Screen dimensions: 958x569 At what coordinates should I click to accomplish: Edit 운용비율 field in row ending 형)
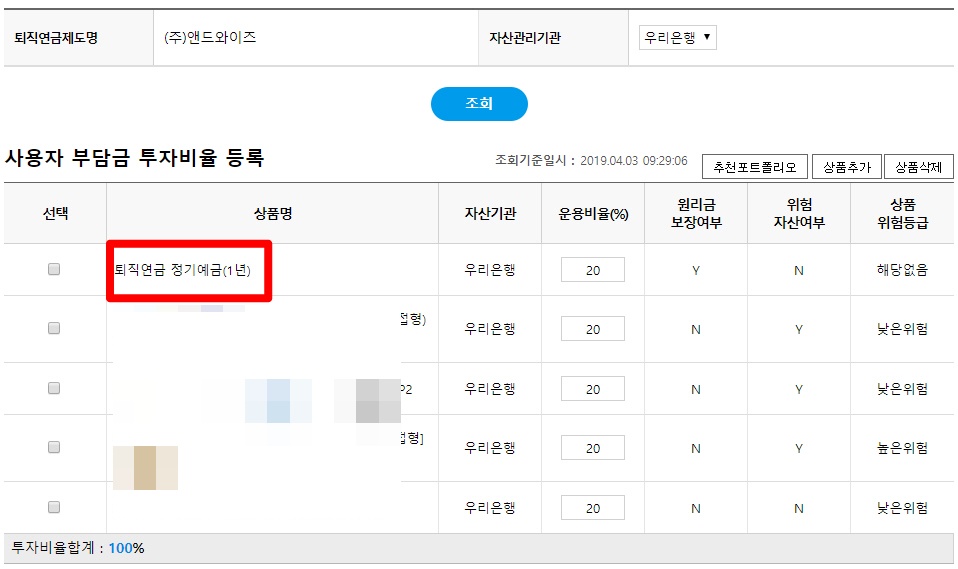point(593,329)
